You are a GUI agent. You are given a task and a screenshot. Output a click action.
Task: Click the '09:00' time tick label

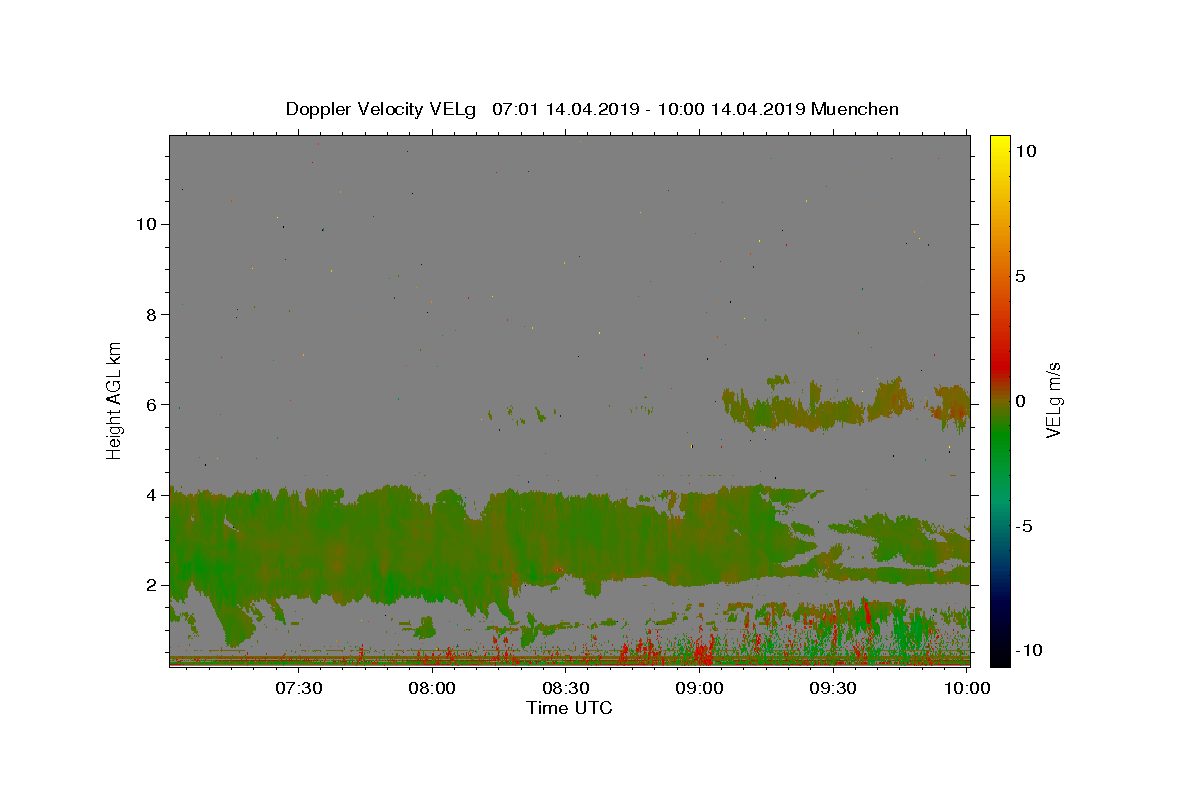(x=700, y=688)
